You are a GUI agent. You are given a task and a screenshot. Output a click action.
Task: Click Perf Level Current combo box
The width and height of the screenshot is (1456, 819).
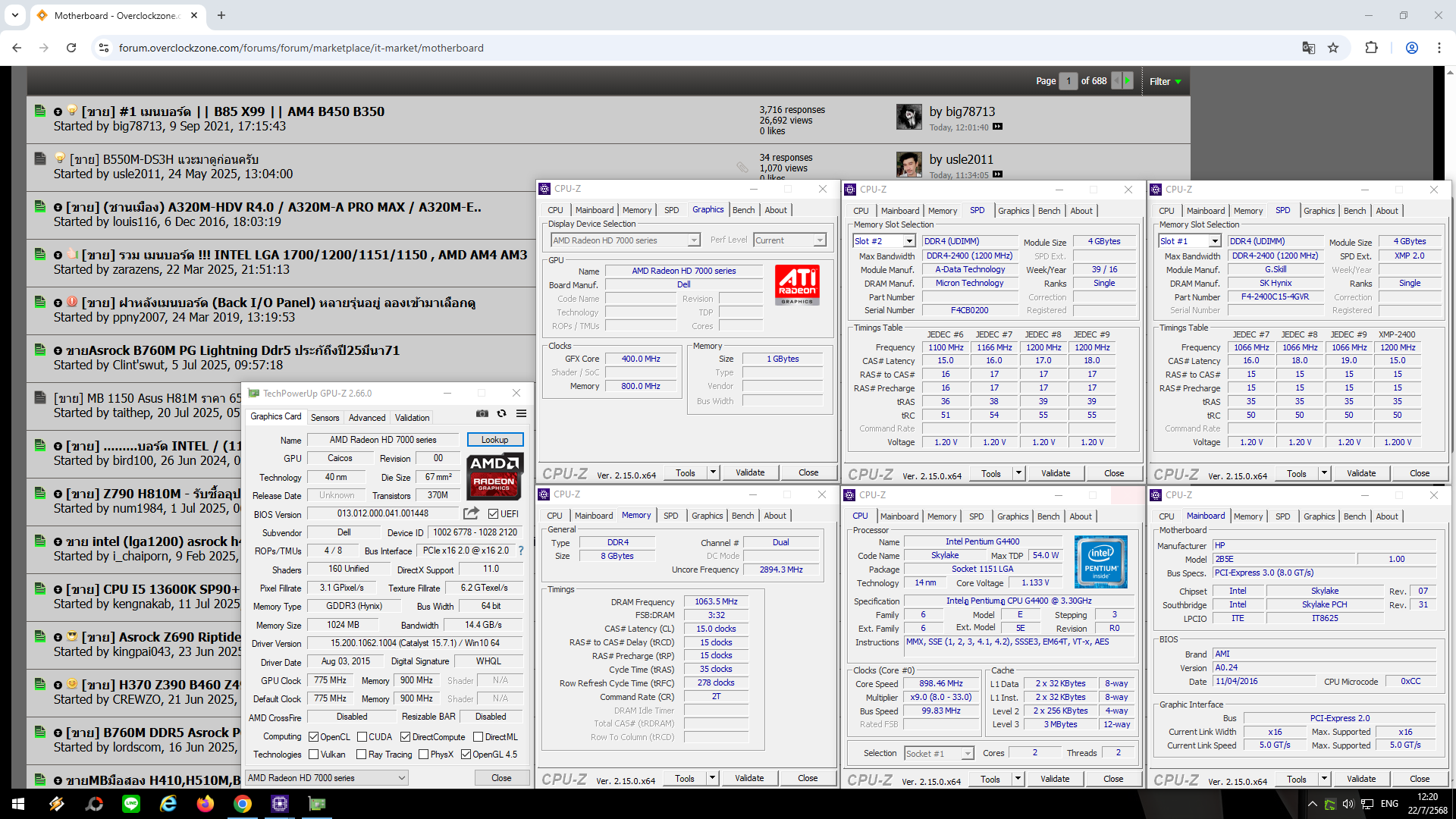(789, 240)
